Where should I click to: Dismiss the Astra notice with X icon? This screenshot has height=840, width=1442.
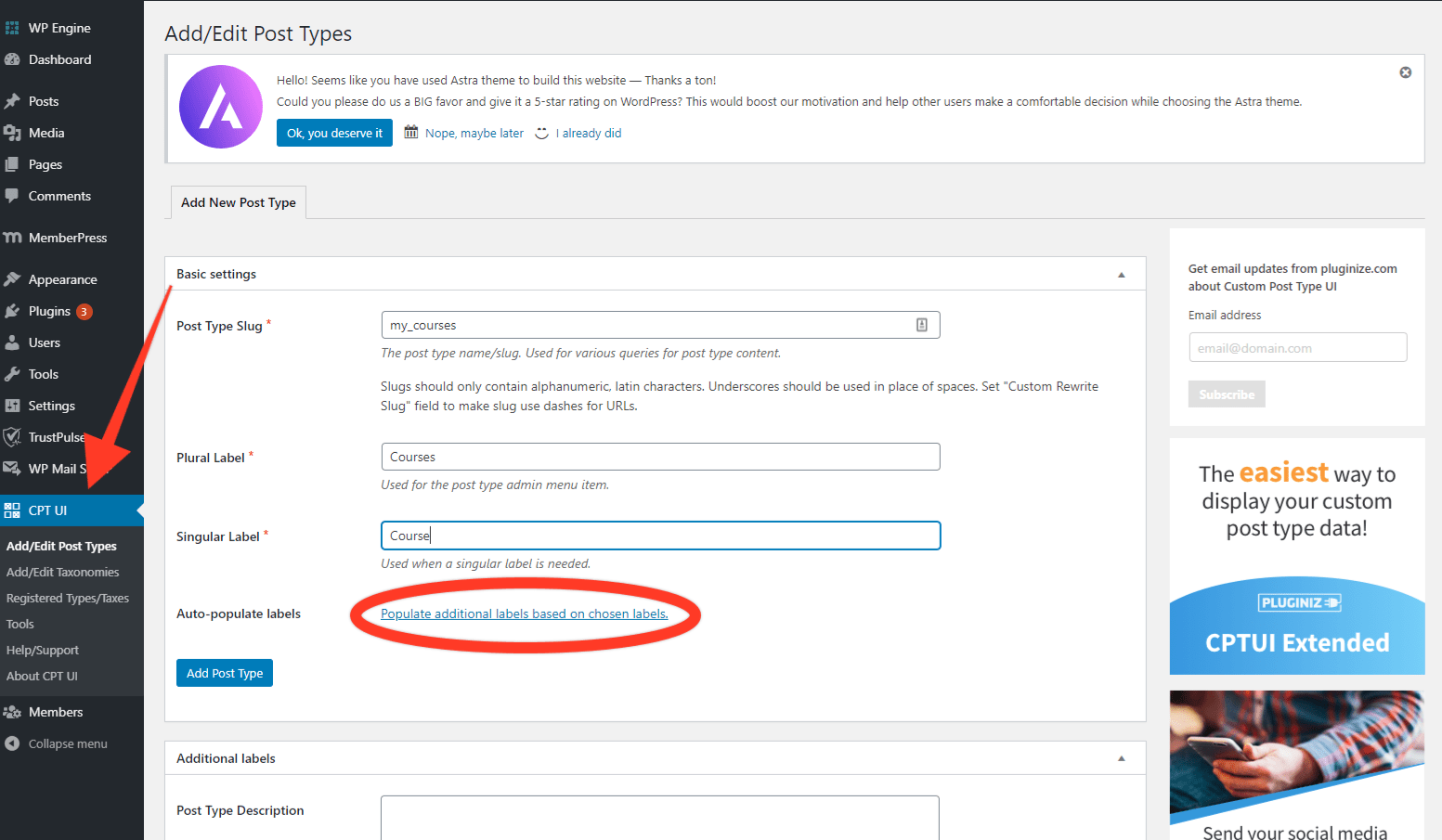click(x=1406, y=72)
